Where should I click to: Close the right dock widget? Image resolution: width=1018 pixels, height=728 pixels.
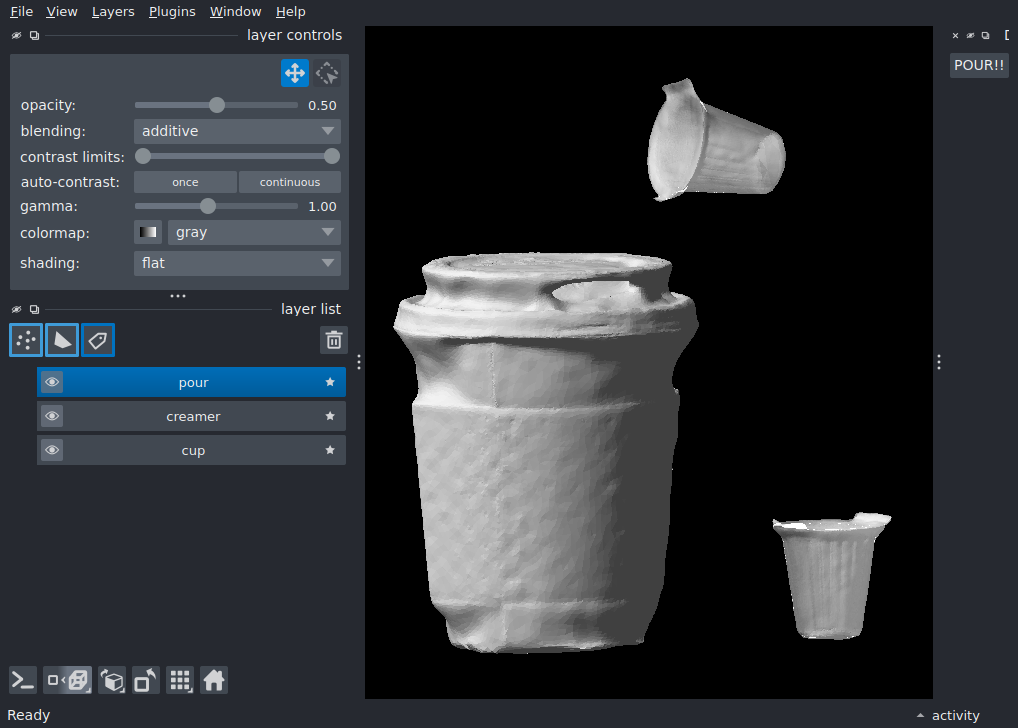[955, 36]
